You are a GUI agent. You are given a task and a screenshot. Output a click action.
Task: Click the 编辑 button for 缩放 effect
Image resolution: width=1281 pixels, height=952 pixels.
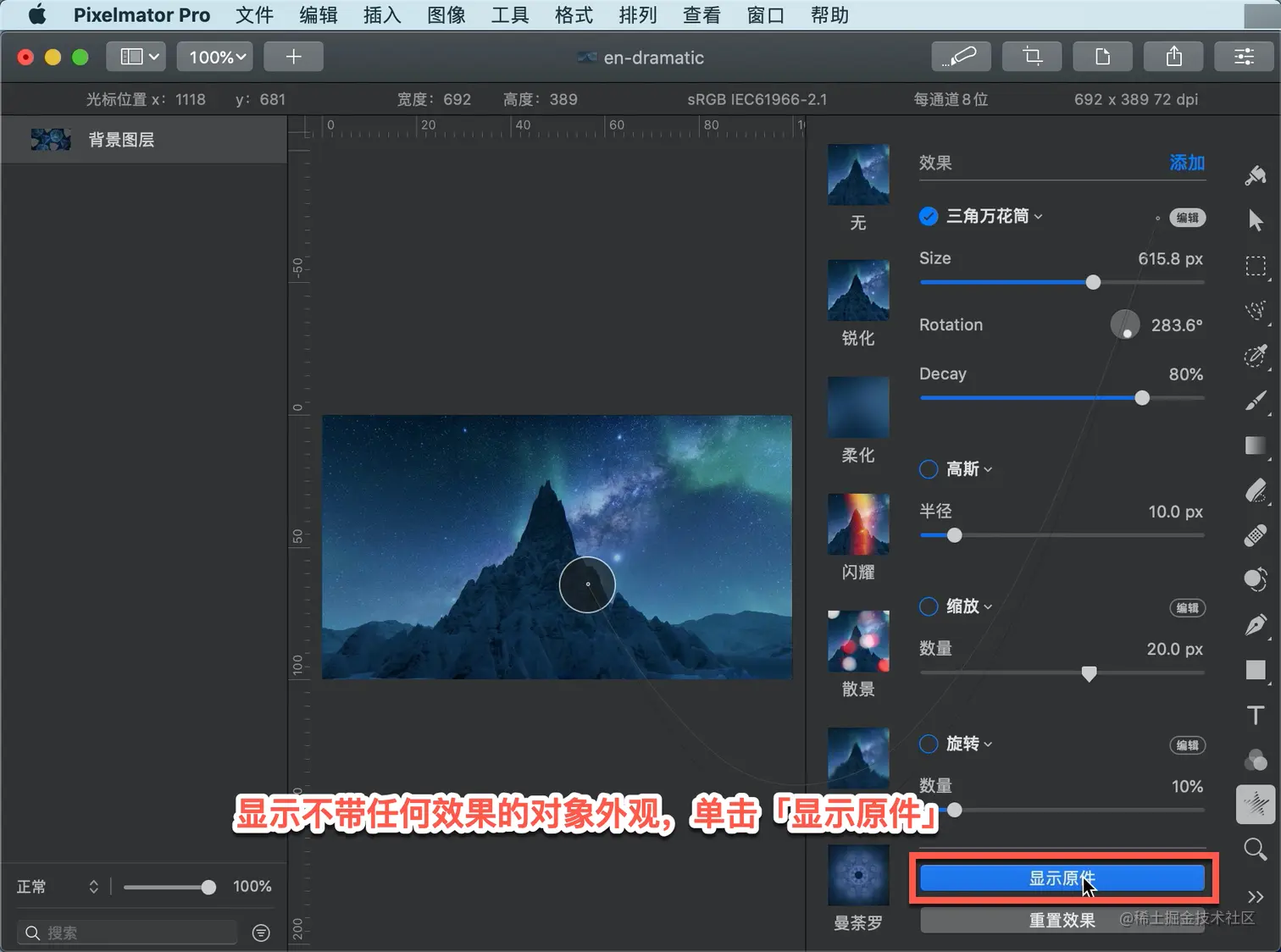coord(1187,608)
